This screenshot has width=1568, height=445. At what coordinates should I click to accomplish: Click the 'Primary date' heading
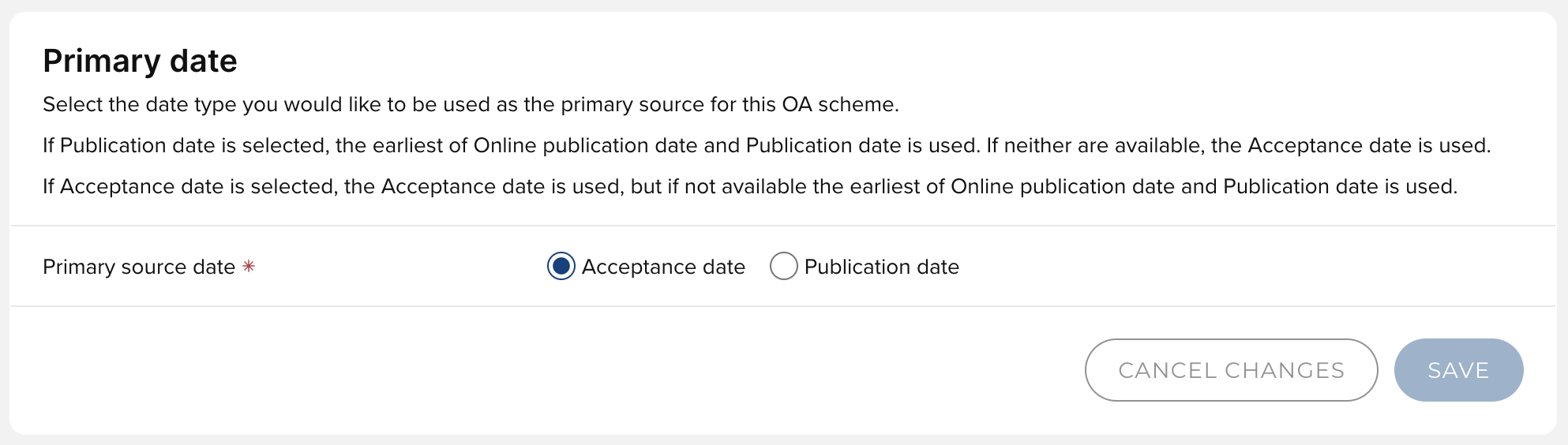tap(140, 62)
